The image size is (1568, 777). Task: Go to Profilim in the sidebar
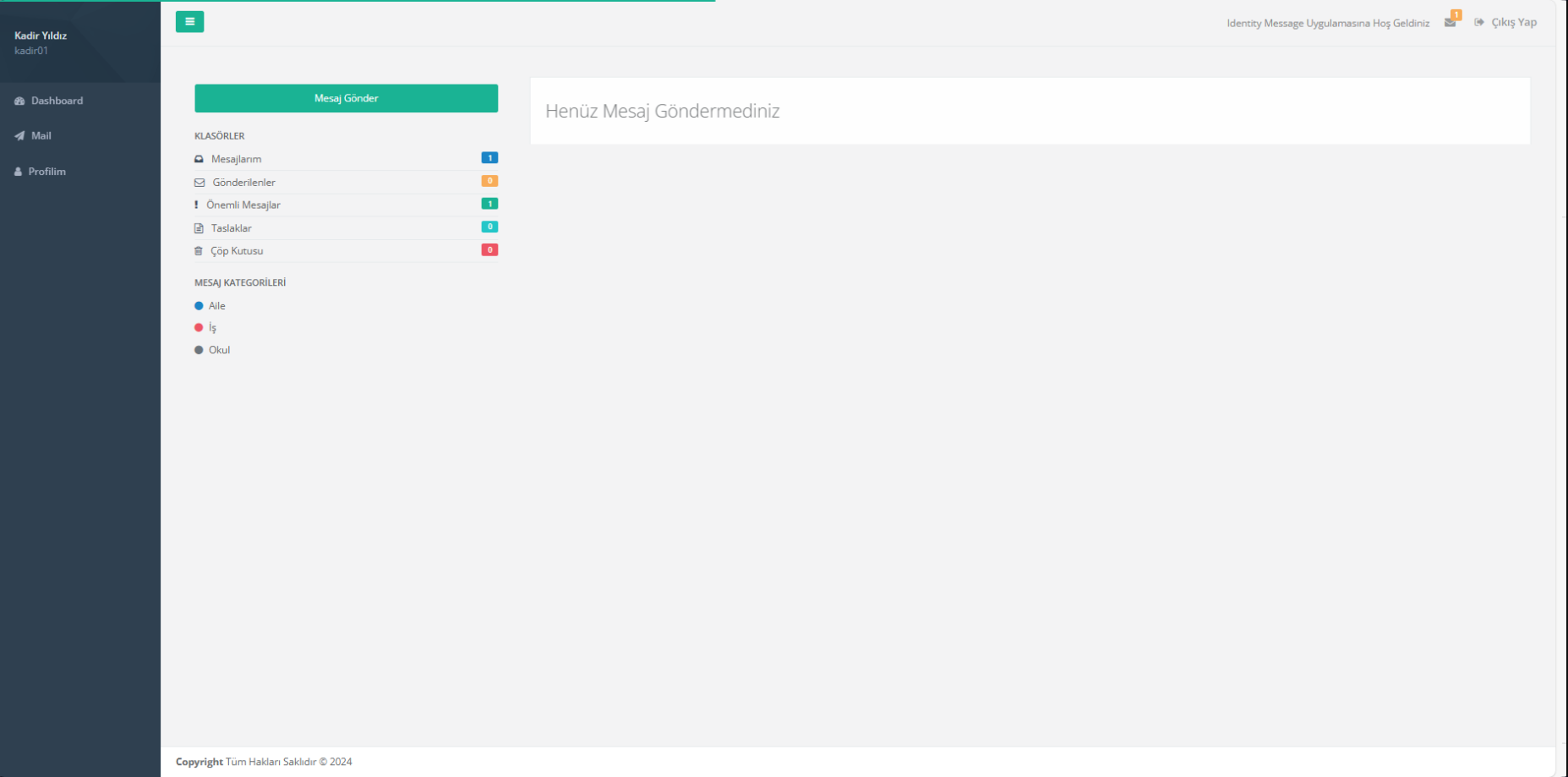pyautogui.click(x=46, y=172)
